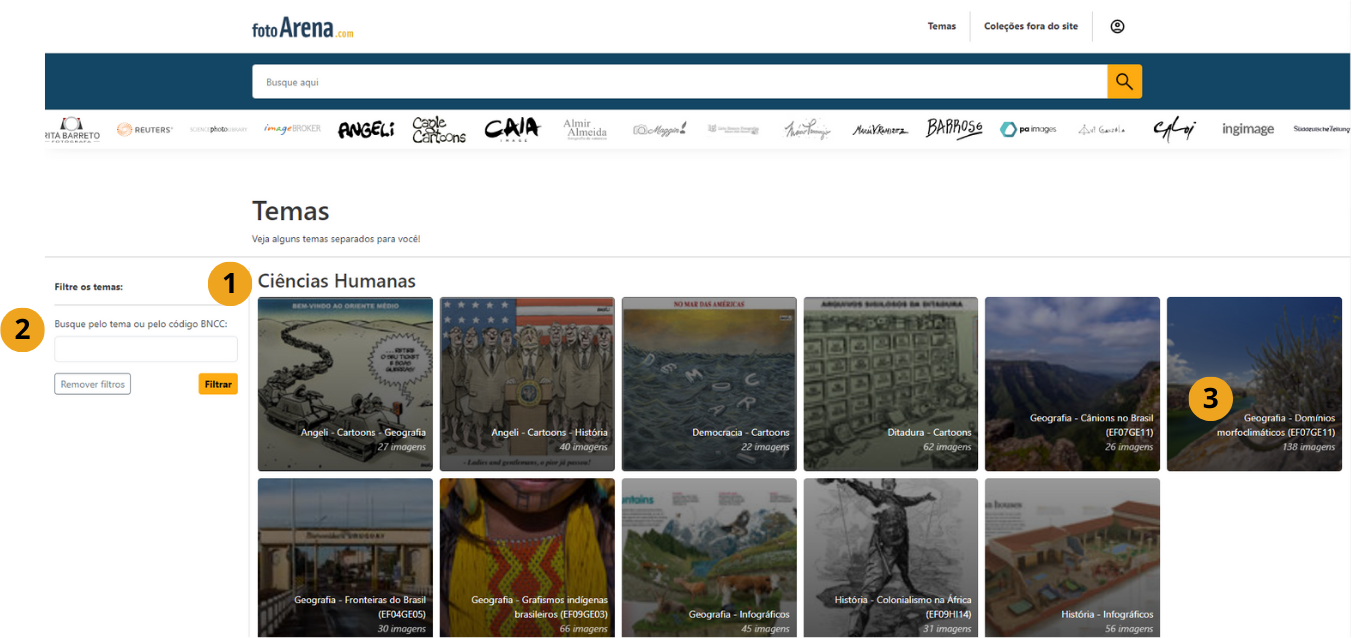Click the Remover filtros button
Image resolution: width=1352 pixels, height=638 pixels.
coord(92,384)
